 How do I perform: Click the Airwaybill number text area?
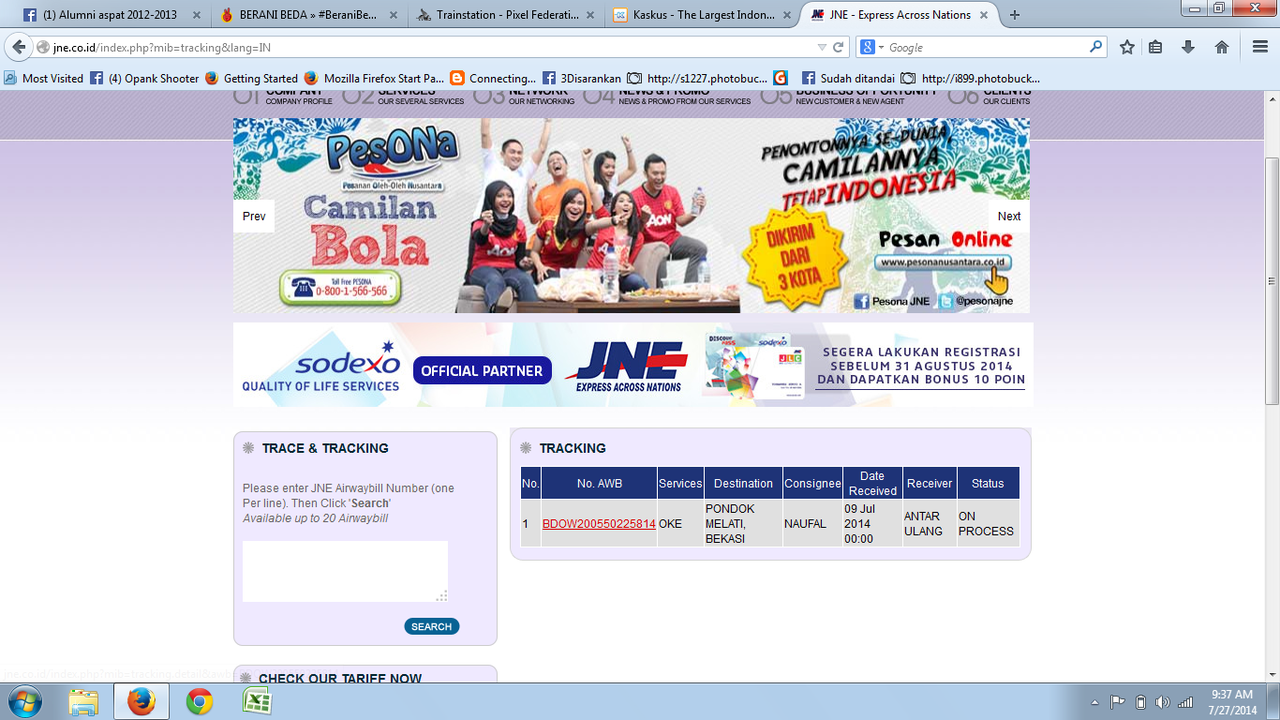tap(345, 571)
